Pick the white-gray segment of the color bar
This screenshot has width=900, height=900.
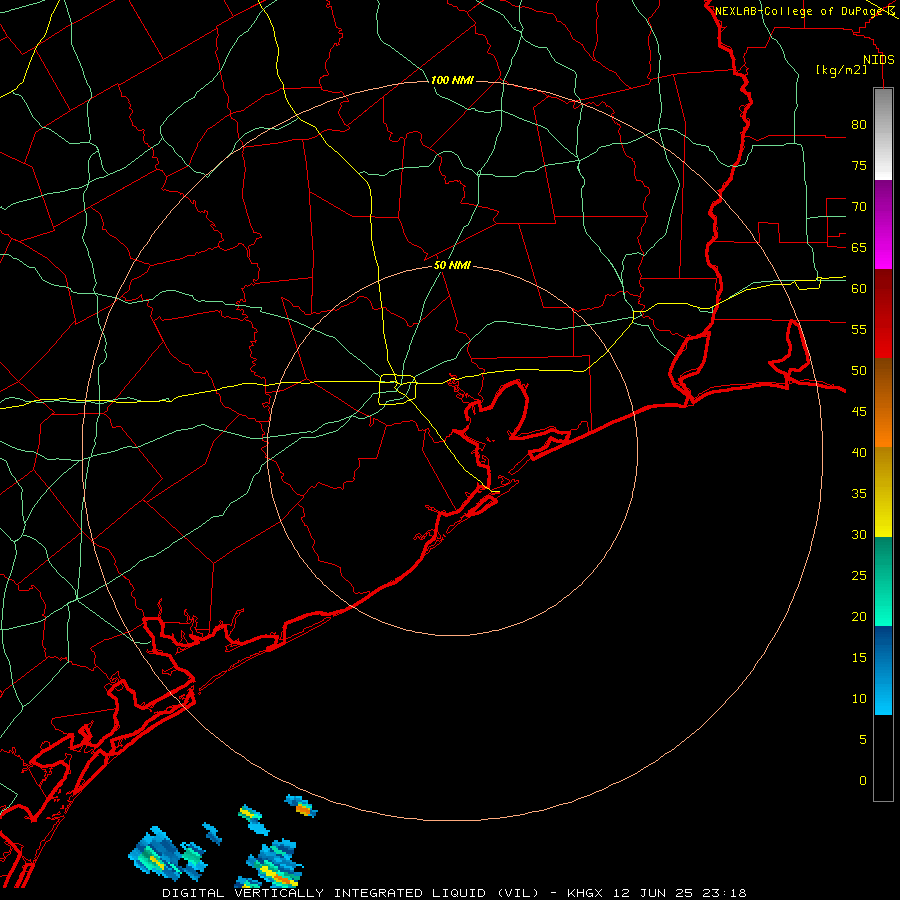pyautogui.click(x=883, y=134)
